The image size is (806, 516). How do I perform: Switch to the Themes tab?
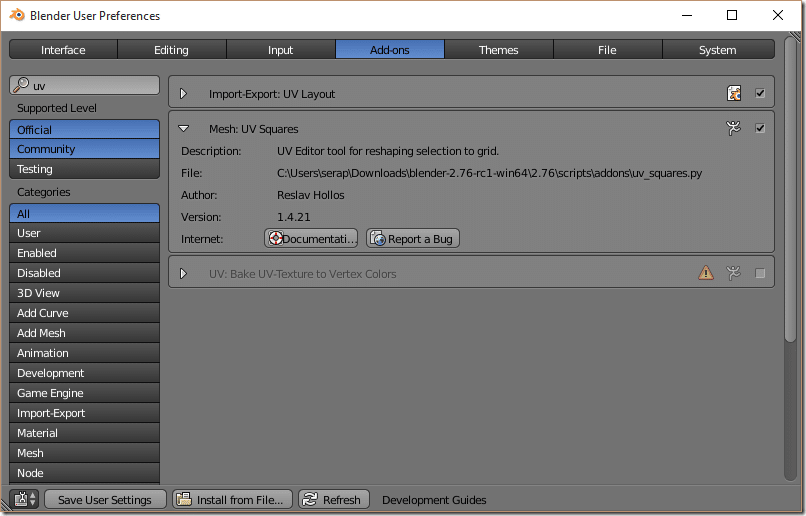[499, 50]
